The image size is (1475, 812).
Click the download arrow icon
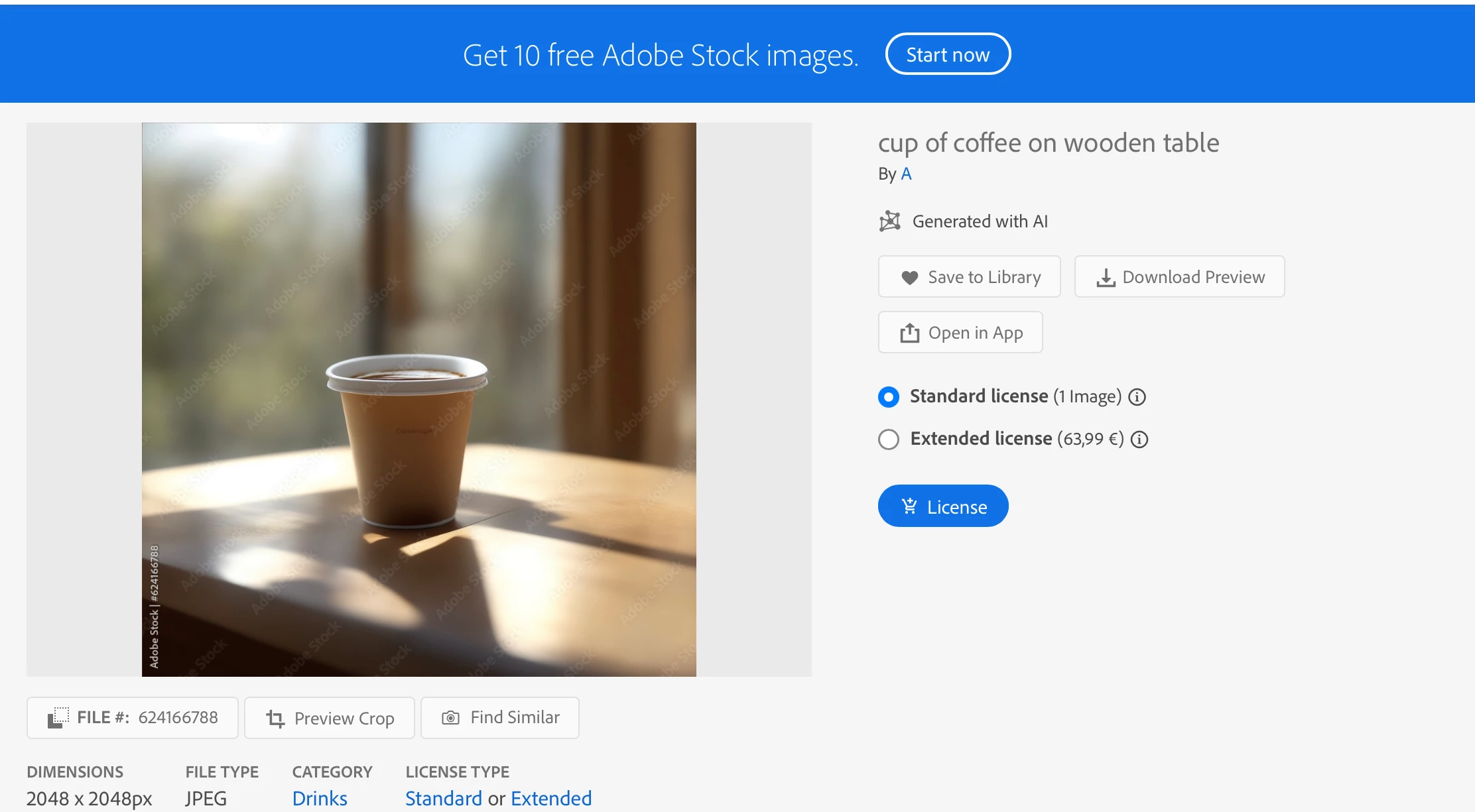(x=1105, y=278)
